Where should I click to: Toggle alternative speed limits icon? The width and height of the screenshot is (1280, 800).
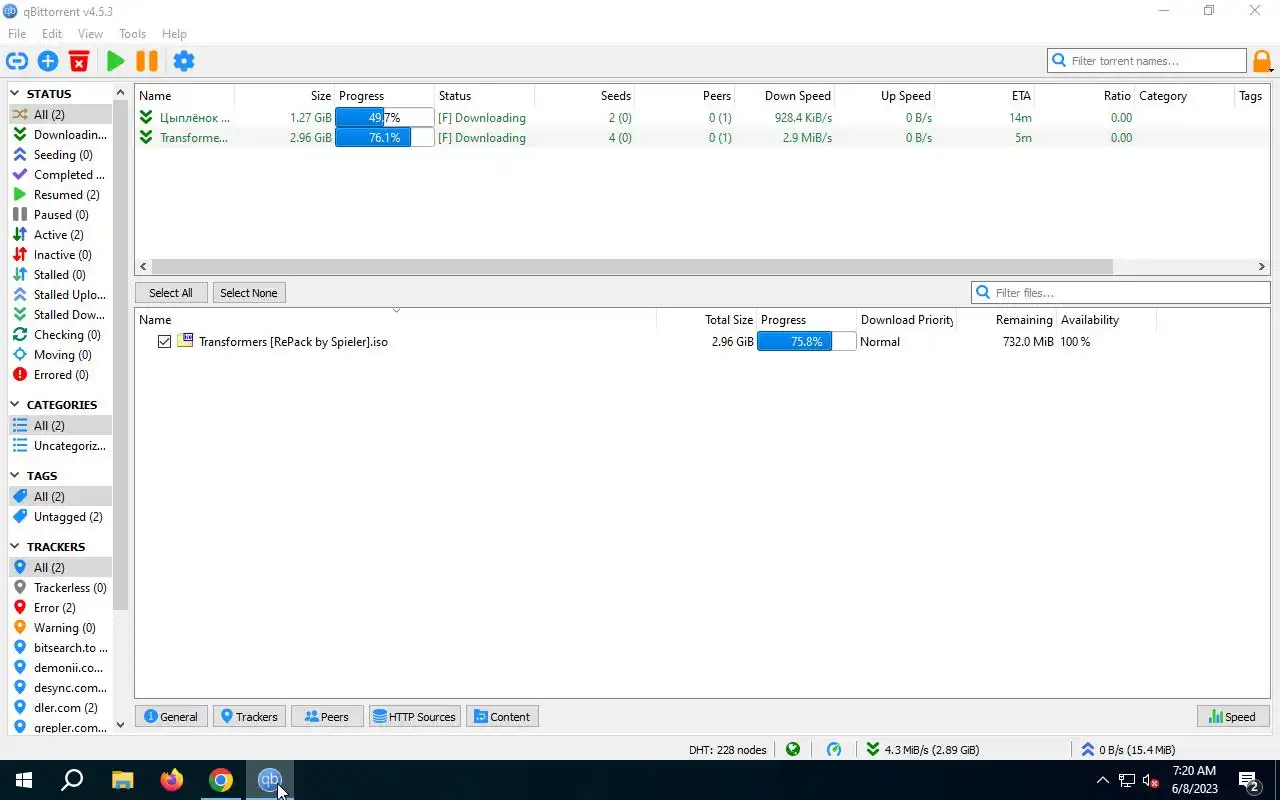pyautogui.click(x=834, y=749)
